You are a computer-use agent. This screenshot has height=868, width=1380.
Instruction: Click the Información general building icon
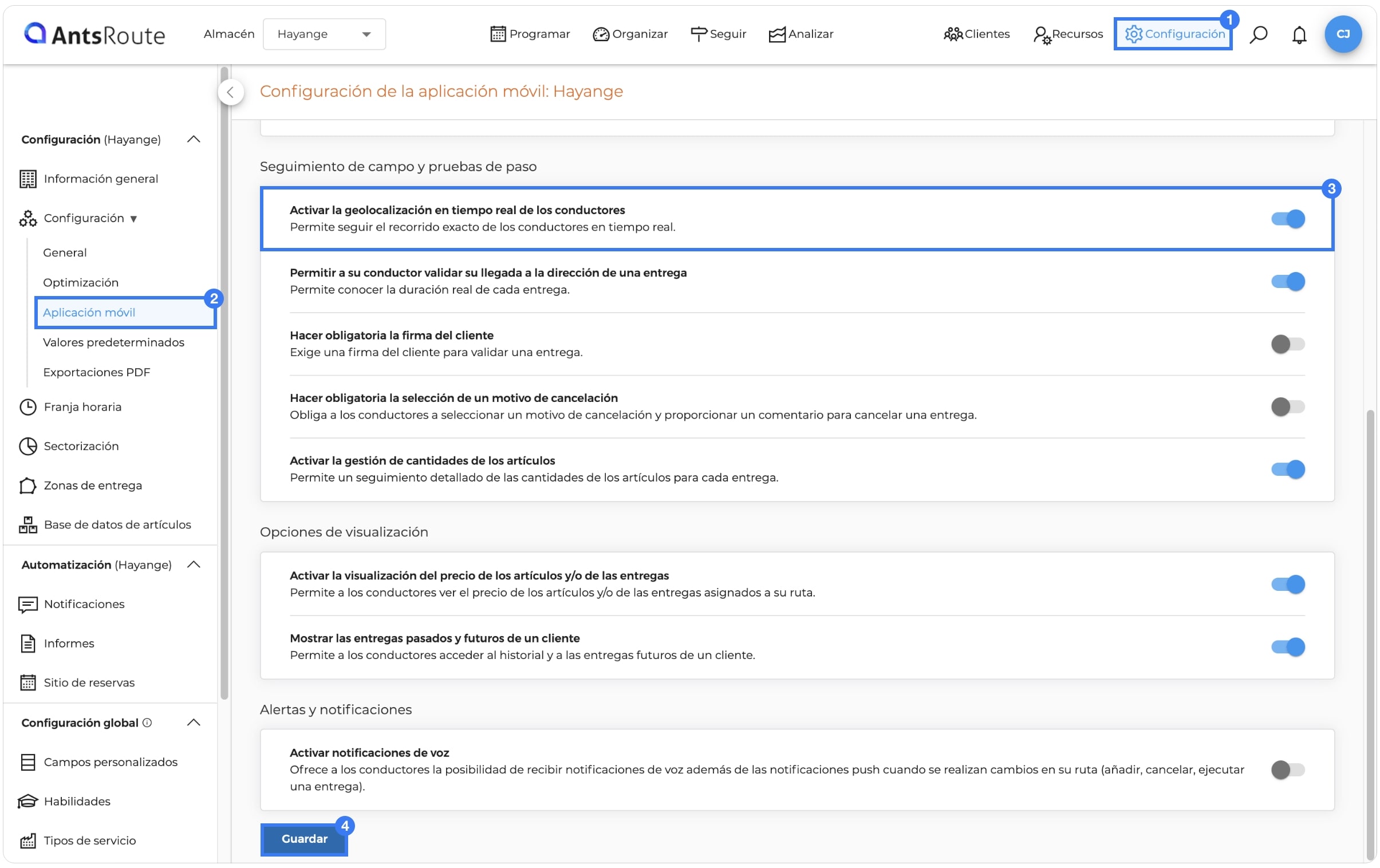[27, 179]
